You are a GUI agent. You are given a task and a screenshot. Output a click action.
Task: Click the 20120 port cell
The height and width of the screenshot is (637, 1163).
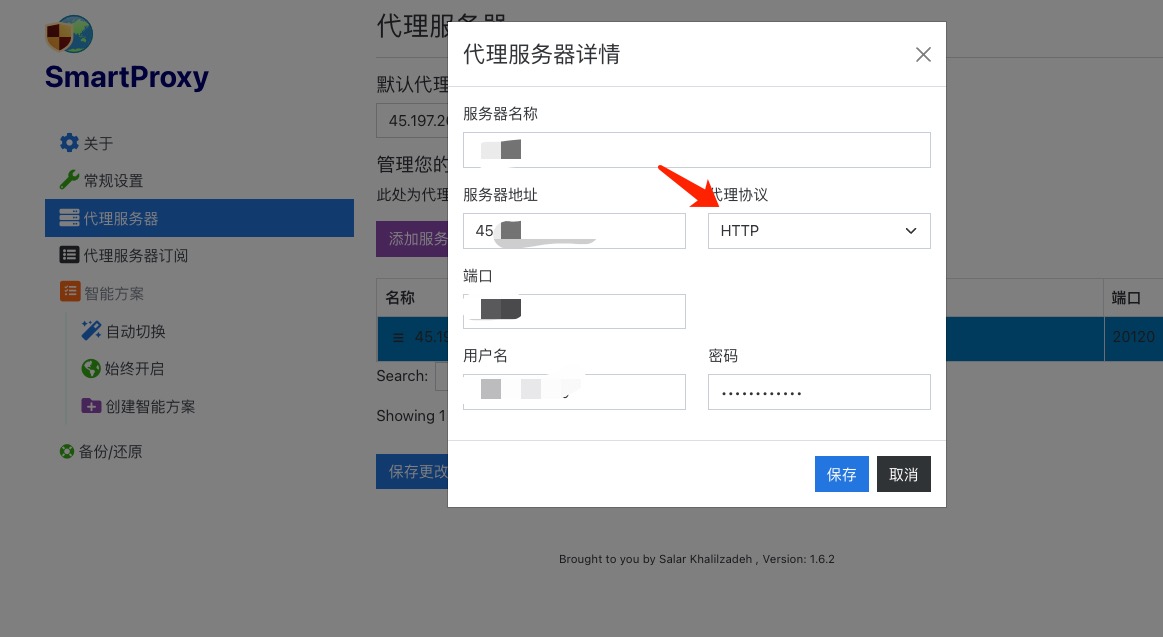click(1133, 337)
